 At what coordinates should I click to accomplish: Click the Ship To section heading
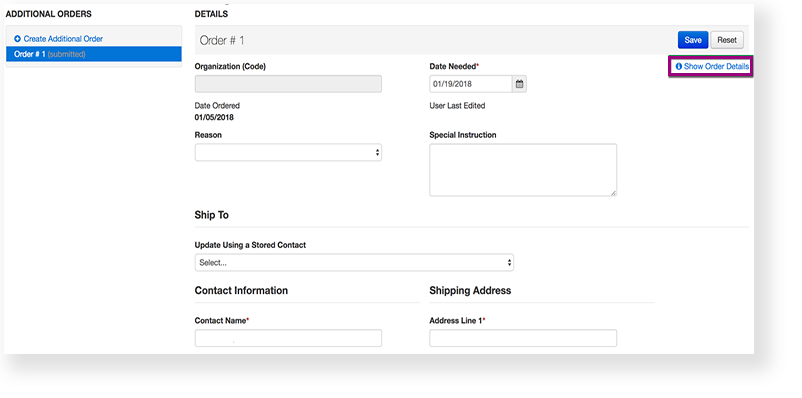coord(211,215)
